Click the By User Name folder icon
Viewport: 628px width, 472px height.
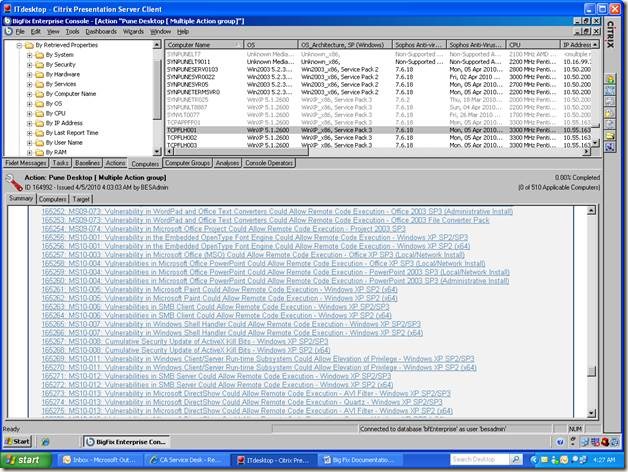tap(39, 143)
